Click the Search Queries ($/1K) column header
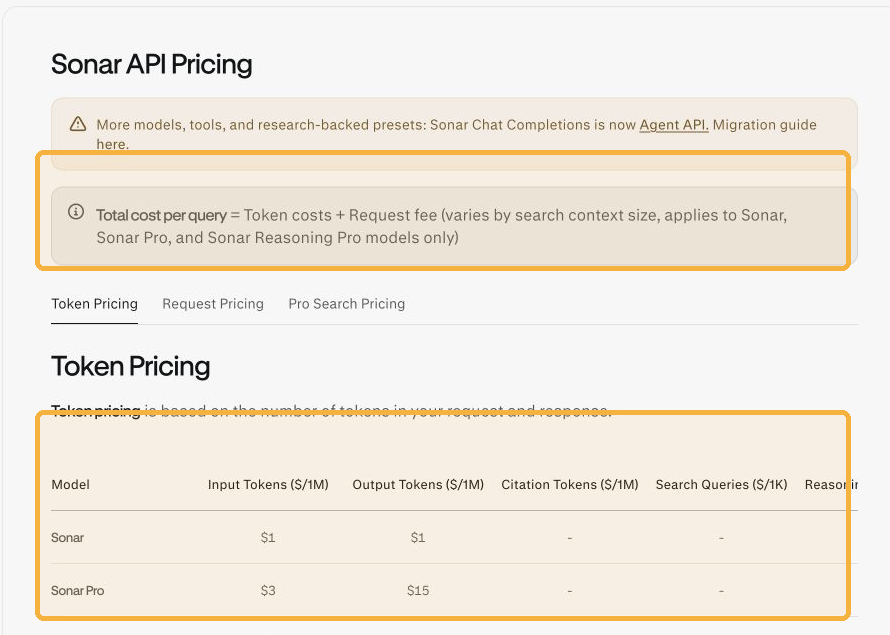 coord(721,485)
